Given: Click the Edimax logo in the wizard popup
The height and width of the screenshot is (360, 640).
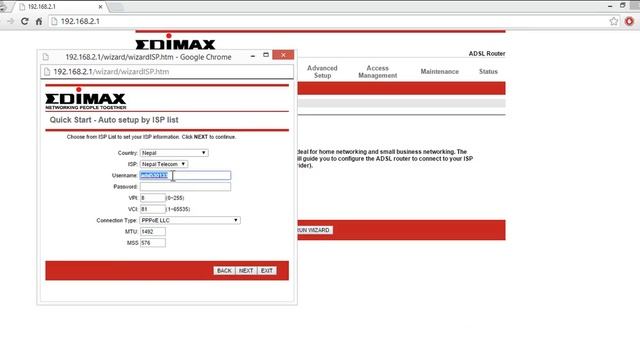Looking at the screenshot, I should (x=86, y=99).
